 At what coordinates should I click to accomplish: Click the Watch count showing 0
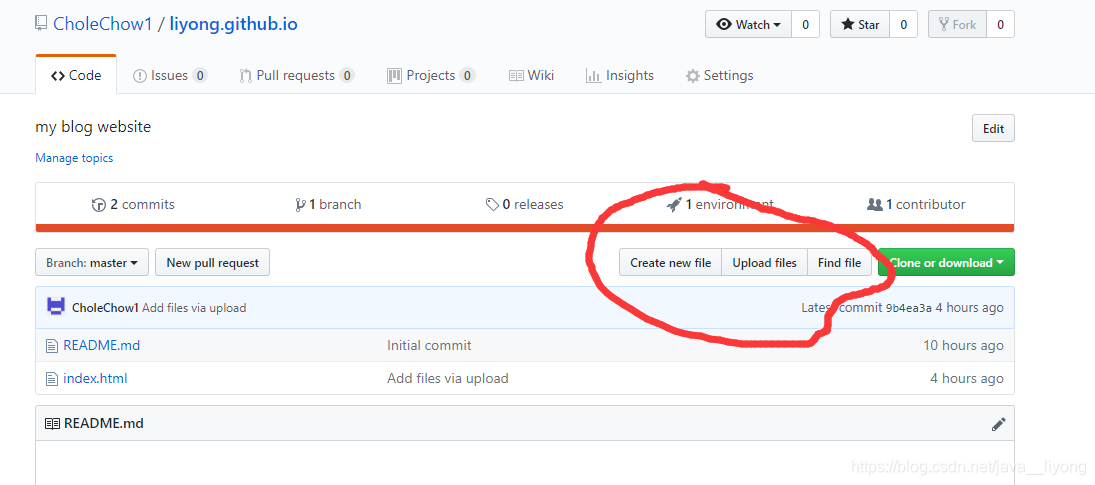tap(805, 24)
